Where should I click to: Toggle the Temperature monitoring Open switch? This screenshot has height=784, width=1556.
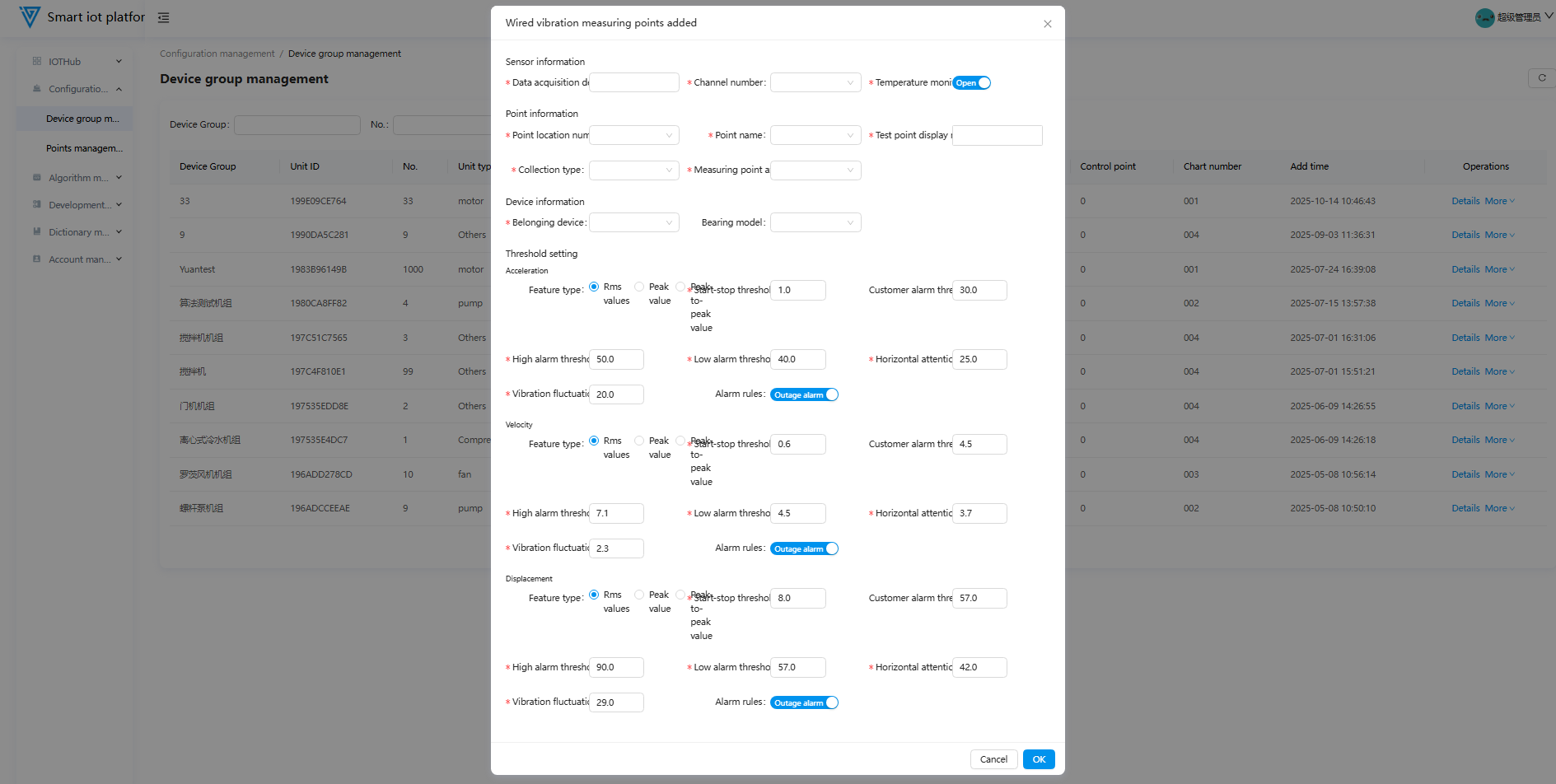pos(972,83)
